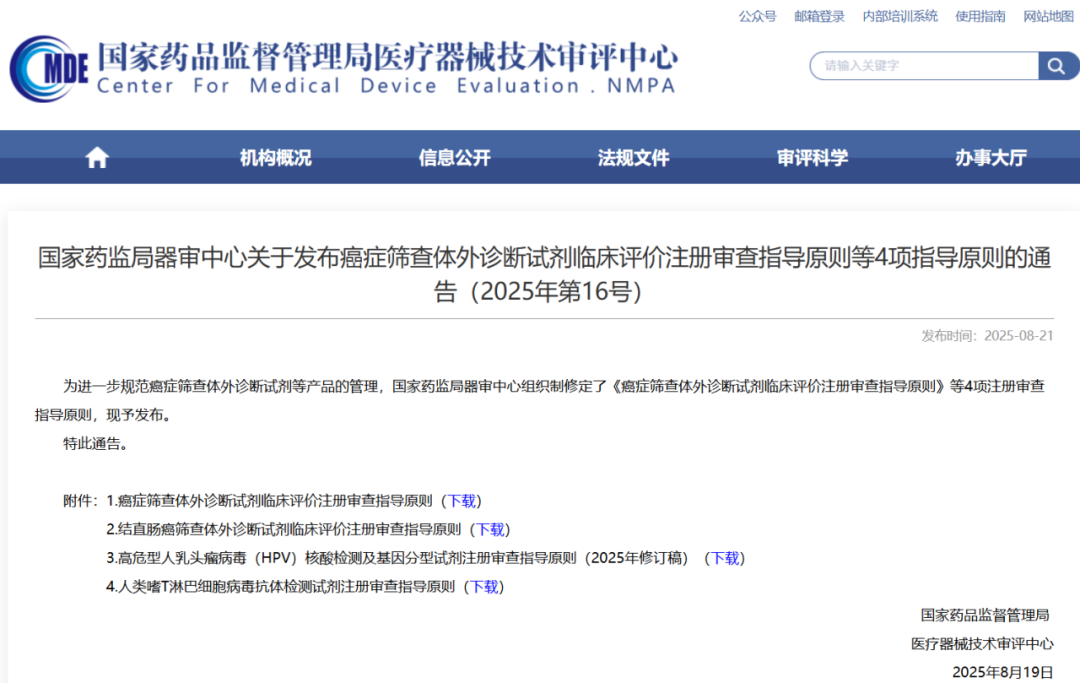
Task: Click the text 特此通告。
Action: [96, 444]
